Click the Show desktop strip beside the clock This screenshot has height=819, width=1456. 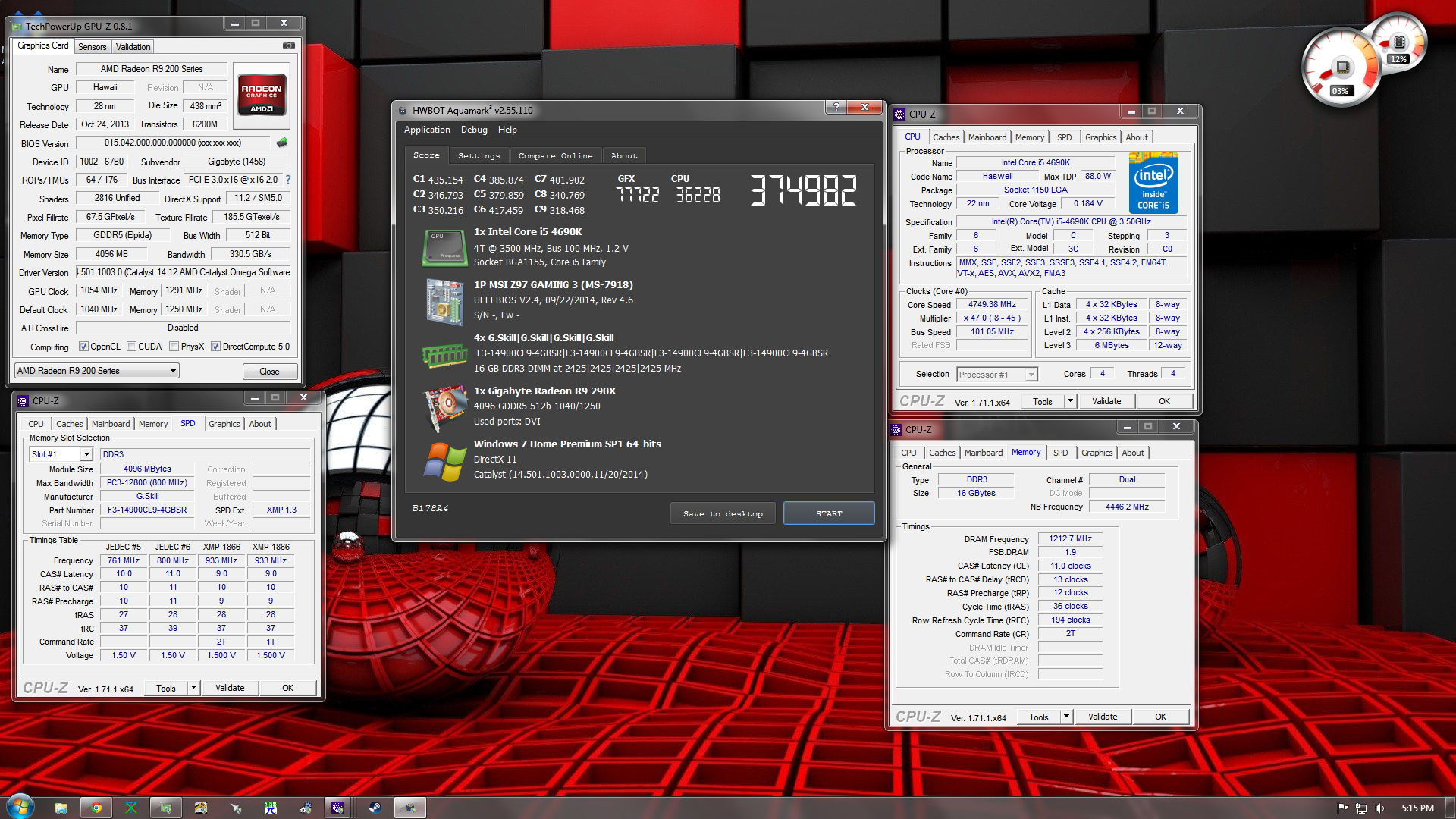tap(1450, 807)
